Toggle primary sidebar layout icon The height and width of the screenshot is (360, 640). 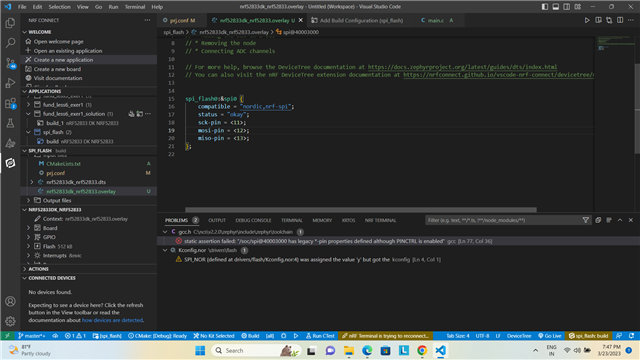tap(545, 7)
